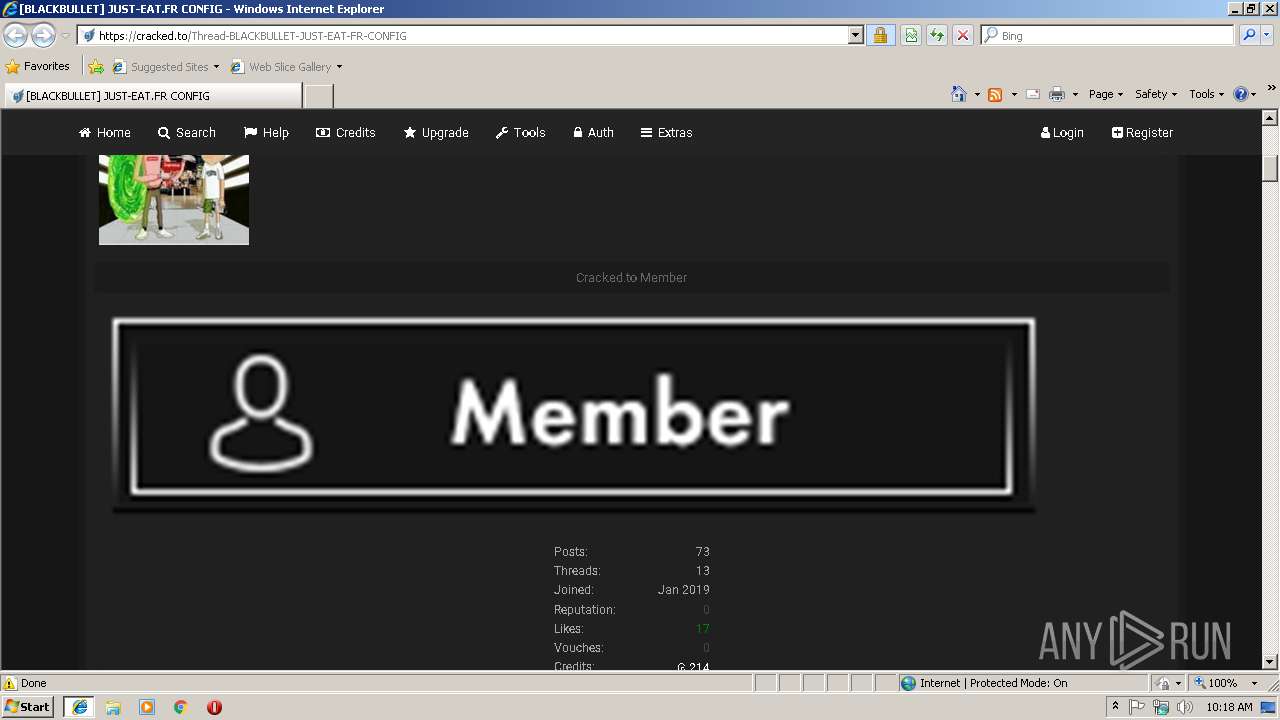Launch Chrome from the taskbar
This screenshot has width=1280, height=720.
coord(181,707)
